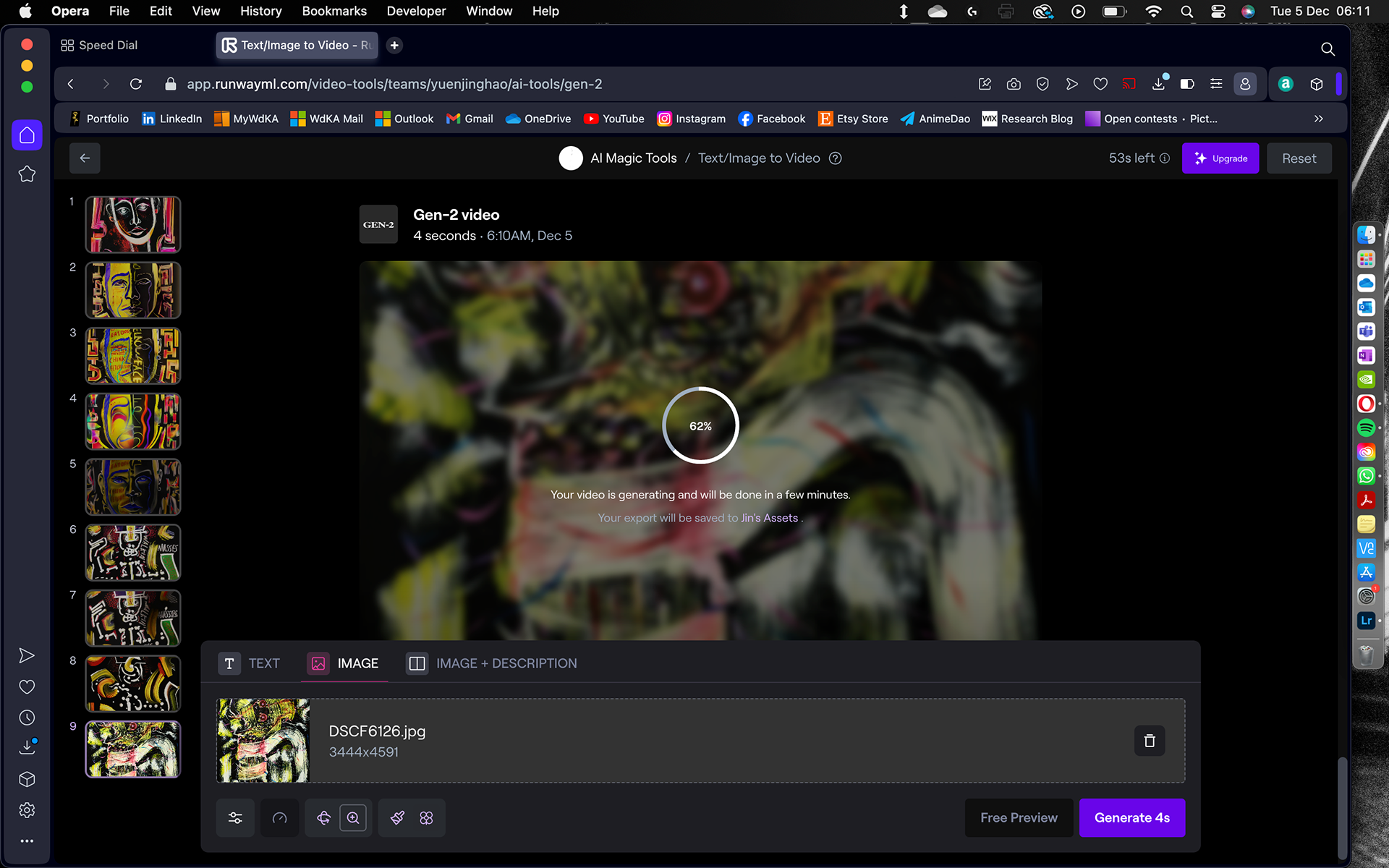
Task: Go to AI Magic Tools breadcrumb
Action: [x=634, y=158]
